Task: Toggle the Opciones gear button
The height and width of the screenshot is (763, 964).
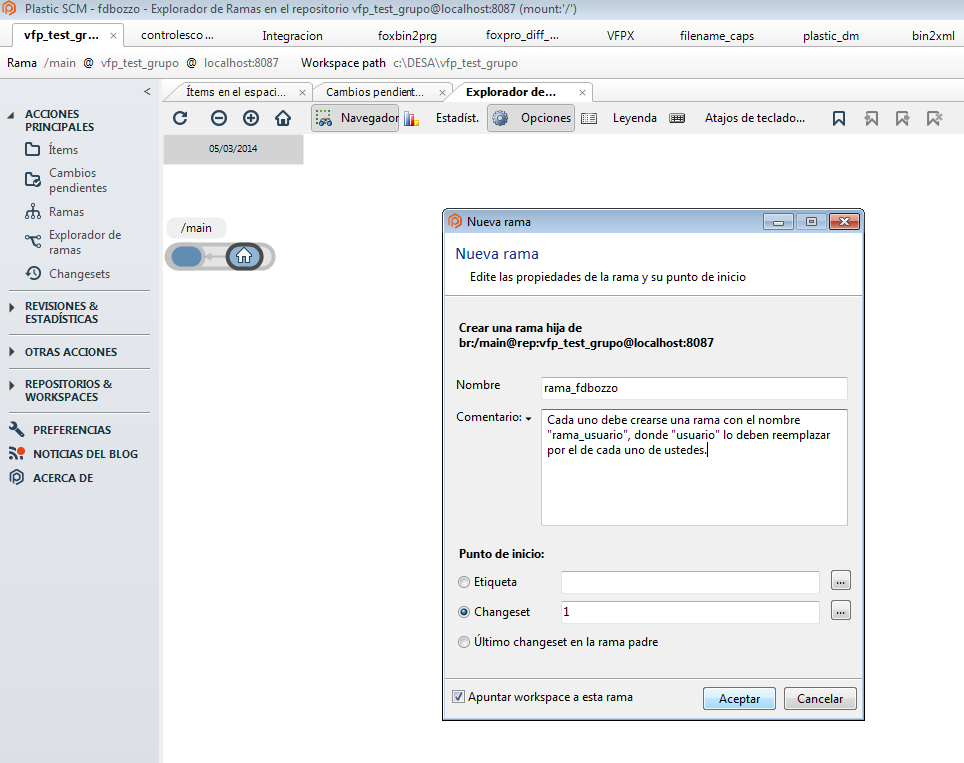Action: pos(531,118)
